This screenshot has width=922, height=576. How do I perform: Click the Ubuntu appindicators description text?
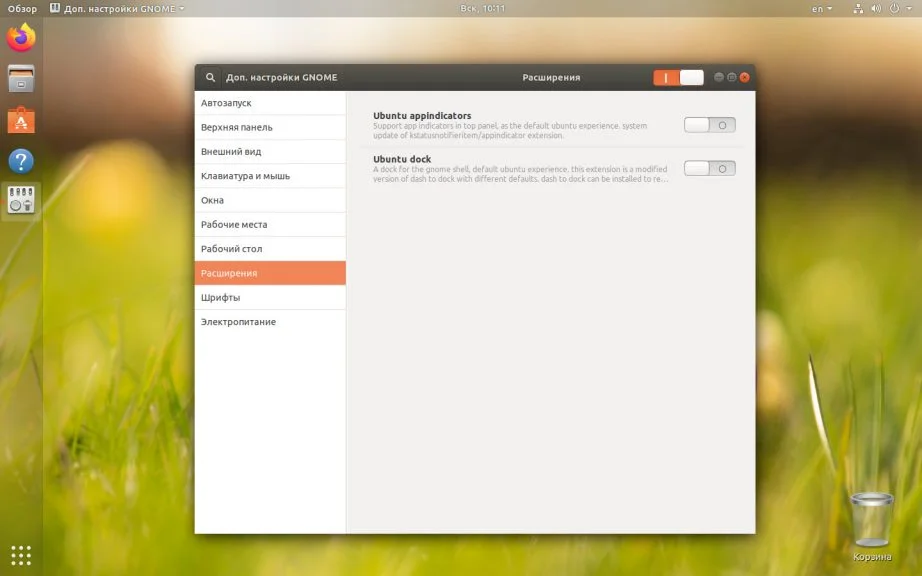pyautogui.click(x=510, y=130)
